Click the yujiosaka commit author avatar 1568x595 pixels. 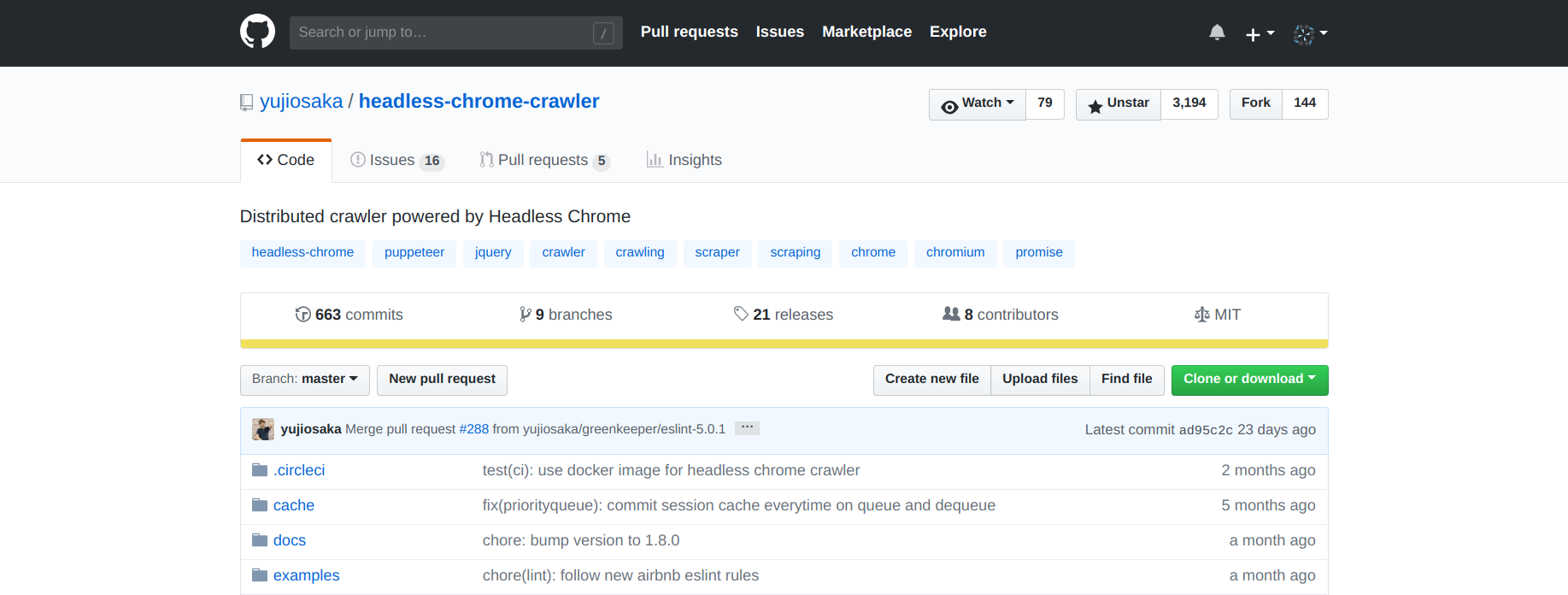point(263,429)
